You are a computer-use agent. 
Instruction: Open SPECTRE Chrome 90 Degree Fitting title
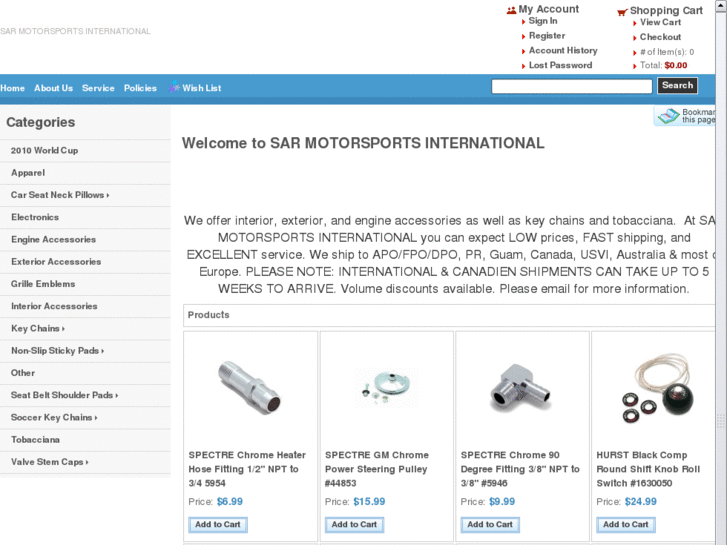click(x=520, y=469)
